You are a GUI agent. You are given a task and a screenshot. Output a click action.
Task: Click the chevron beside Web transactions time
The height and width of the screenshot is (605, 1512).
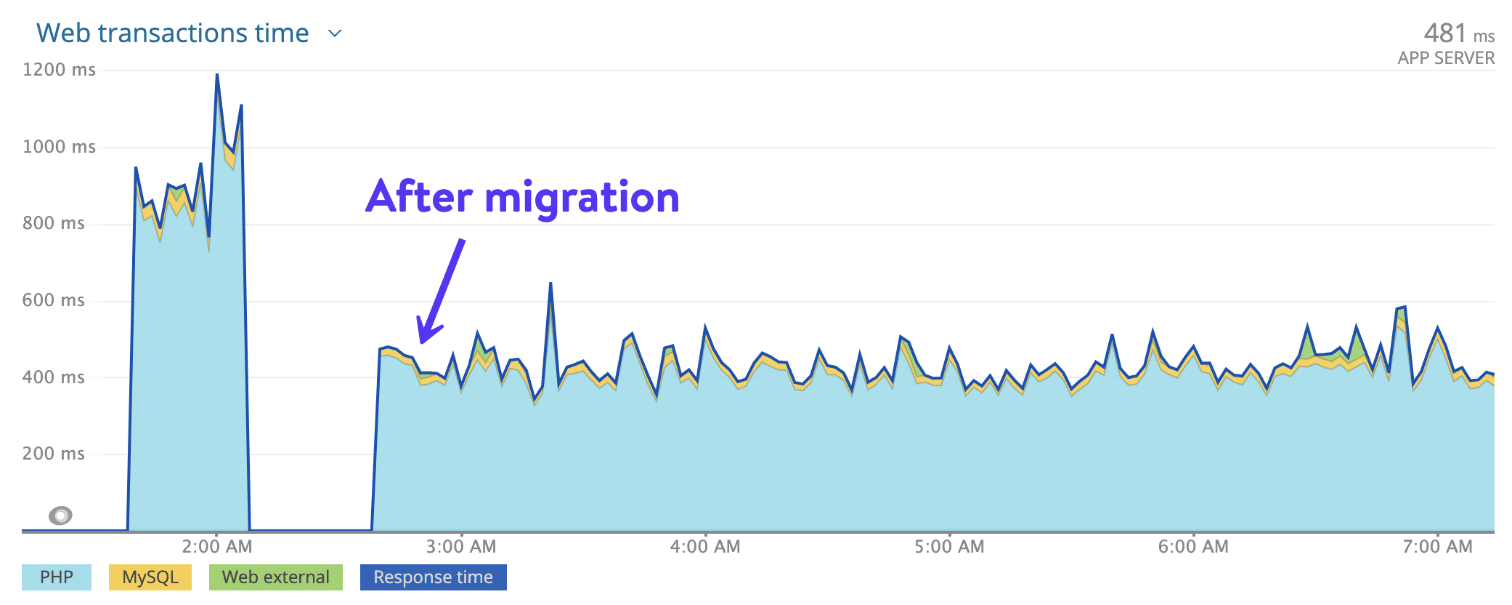pos(333,33)
